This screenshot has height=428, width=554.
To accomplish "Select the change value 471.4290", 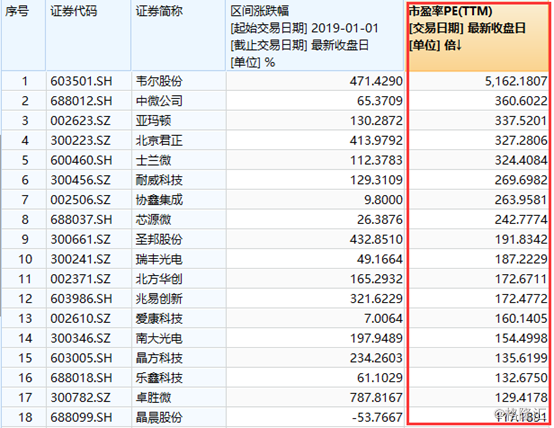I will [376, 81].
